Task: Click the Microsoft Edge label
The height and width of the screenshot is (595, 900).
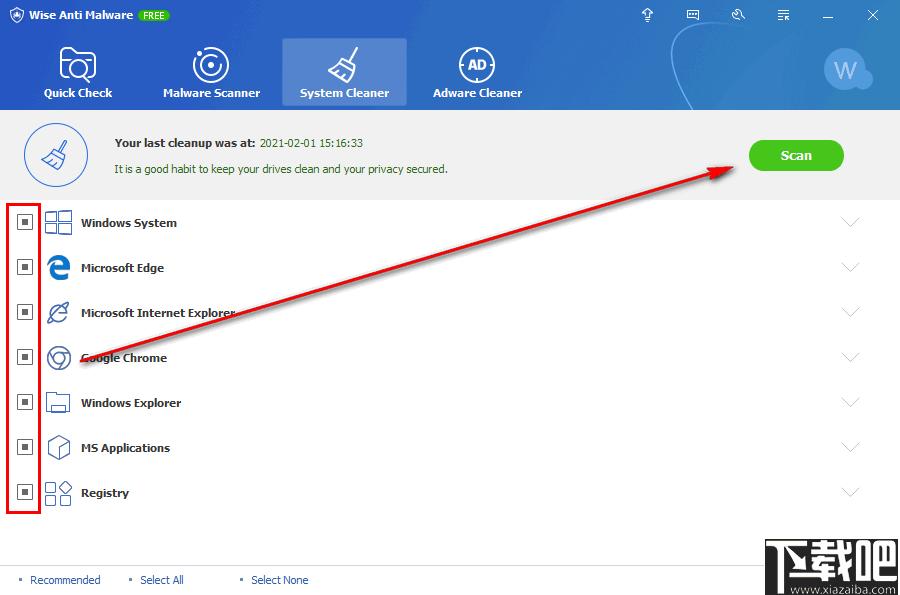Action: click(122, 268)
